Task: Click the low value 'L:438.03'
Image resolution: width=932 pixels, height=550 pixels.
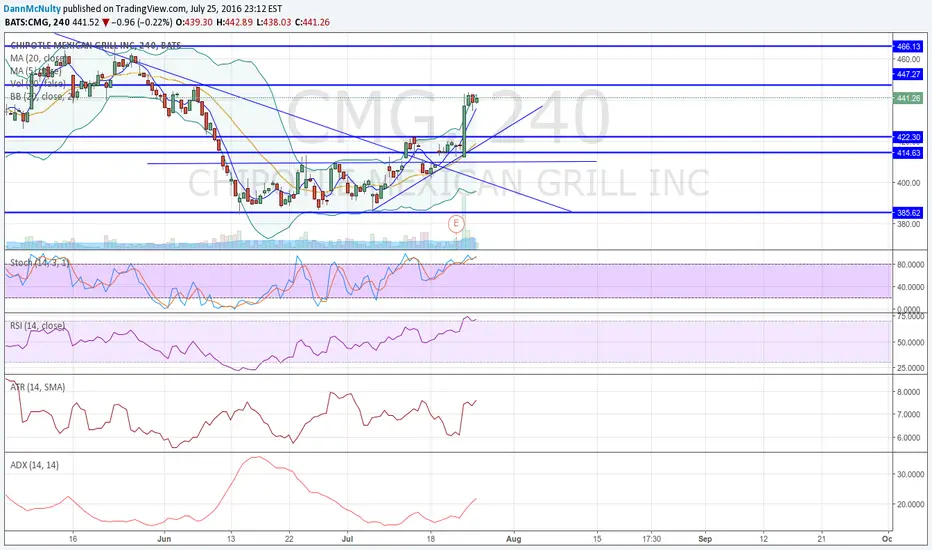Action: [x=274, y=22]
